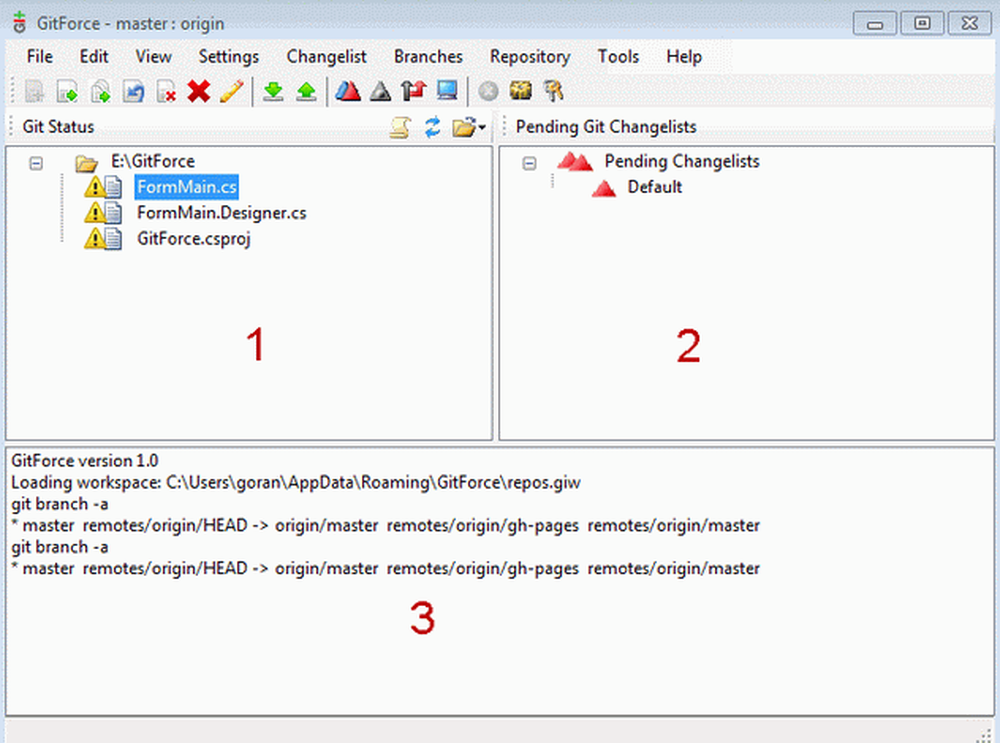Click the yellow pencil edit icon
This screenshot has height=743, width=1000.
(x=232, y=91)
